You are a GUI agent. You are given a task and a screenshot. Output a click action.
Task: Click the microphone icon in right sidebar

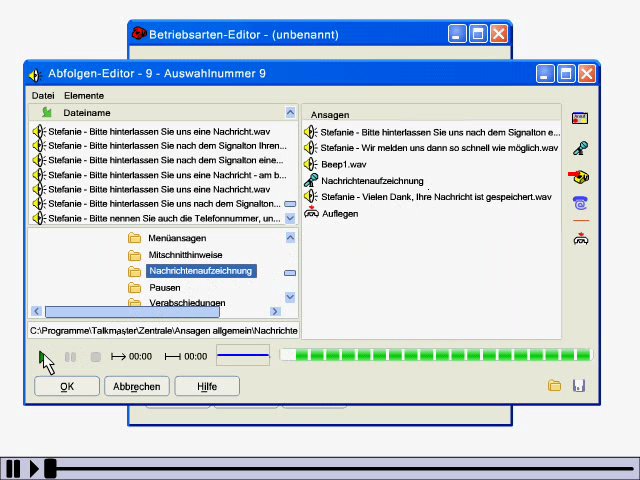pos(580,148)
